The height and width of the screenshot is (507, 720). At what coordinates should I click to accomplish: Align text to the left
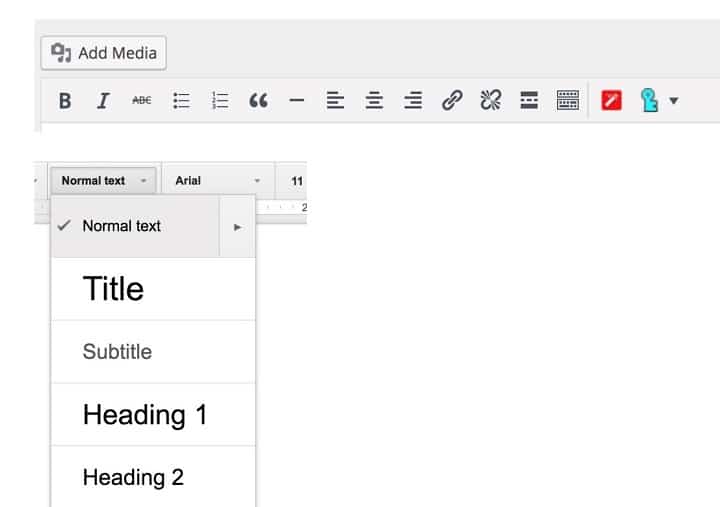pos(335,100)
